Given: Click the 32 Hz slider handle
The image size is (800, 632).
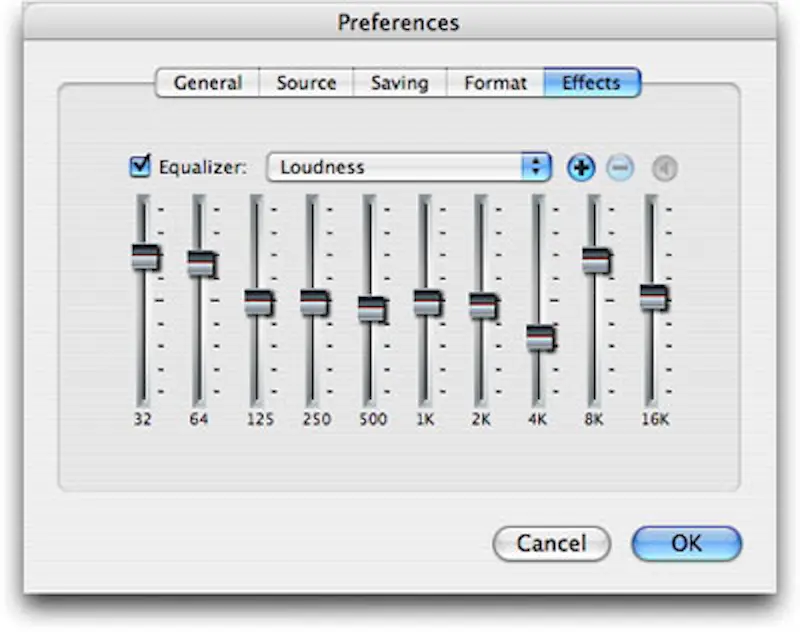Looking at the screenshot, I should (146, 256).
